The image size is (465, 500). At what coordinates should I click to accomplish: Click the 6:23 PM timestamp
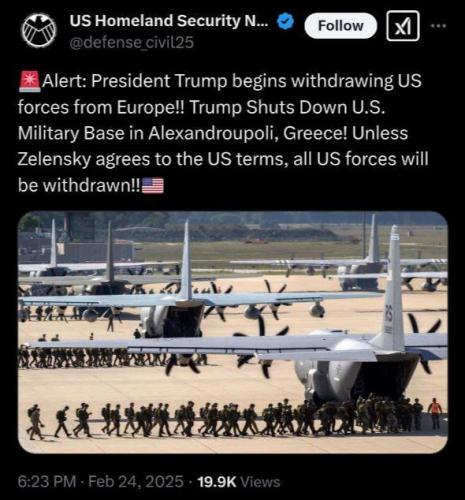[47, 482]
